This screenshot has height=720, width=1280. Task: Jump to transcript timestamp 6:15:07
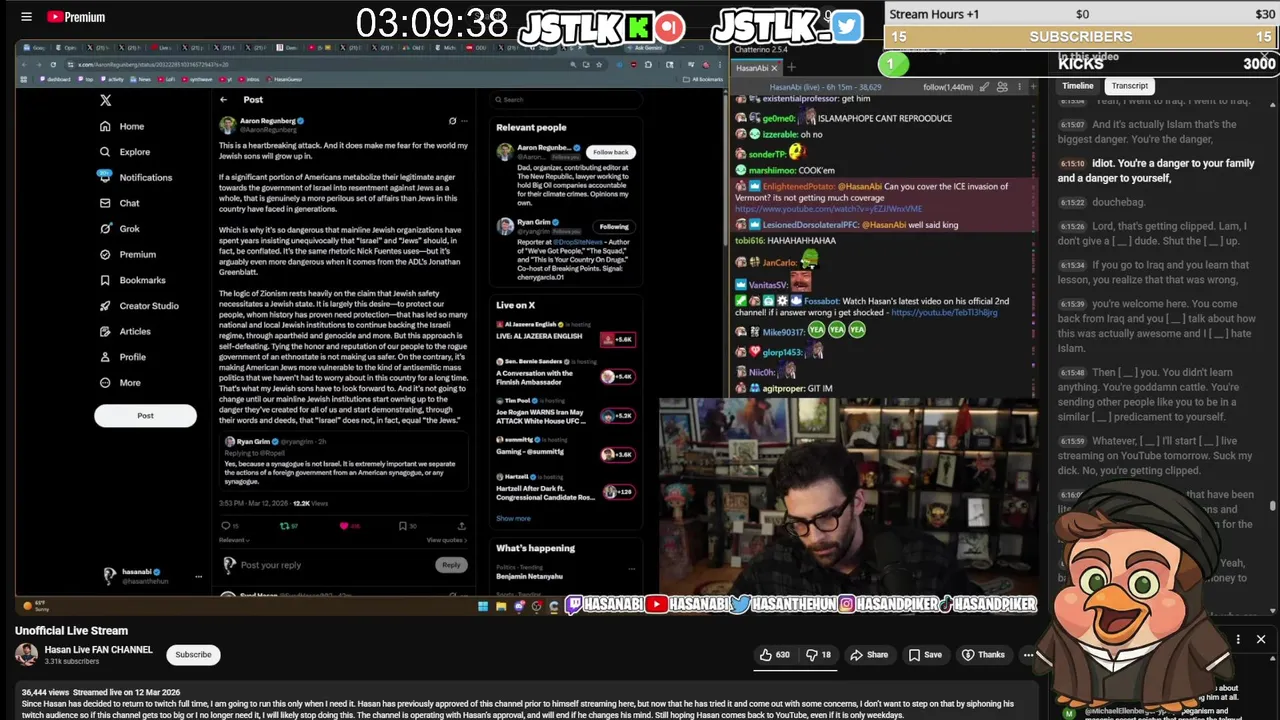pos(1072,125)
